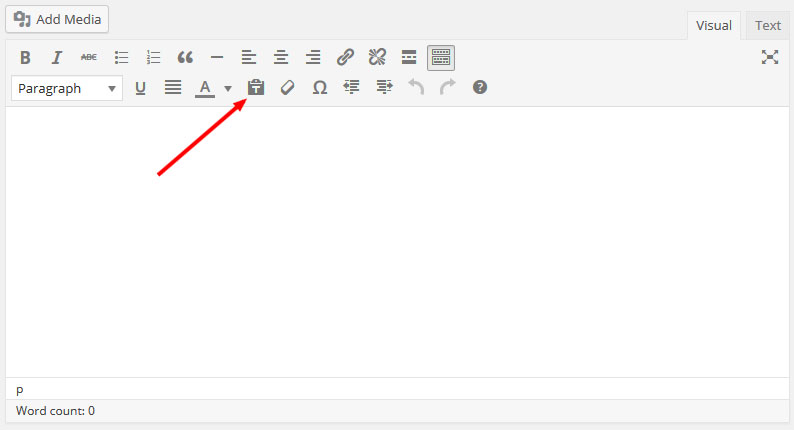Toggle Paste as text clipboard icon

256,88
